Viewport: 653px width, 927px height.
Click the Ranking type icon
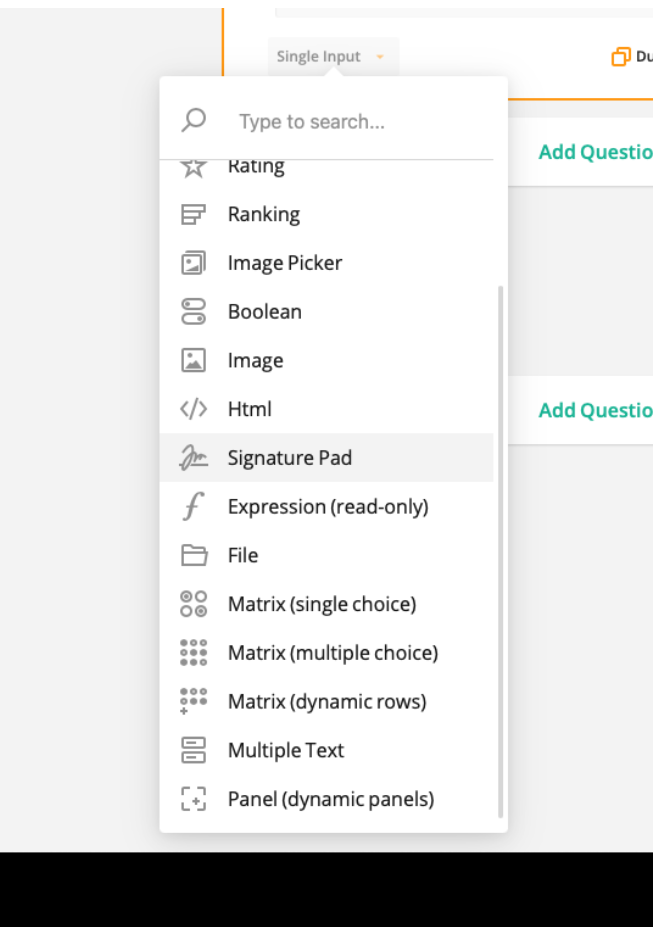(193, 214)
